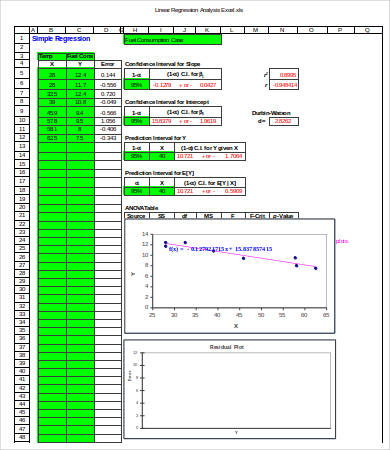Select column header P
The height and width of the screenshot is (450, 390).
(340, 30)
